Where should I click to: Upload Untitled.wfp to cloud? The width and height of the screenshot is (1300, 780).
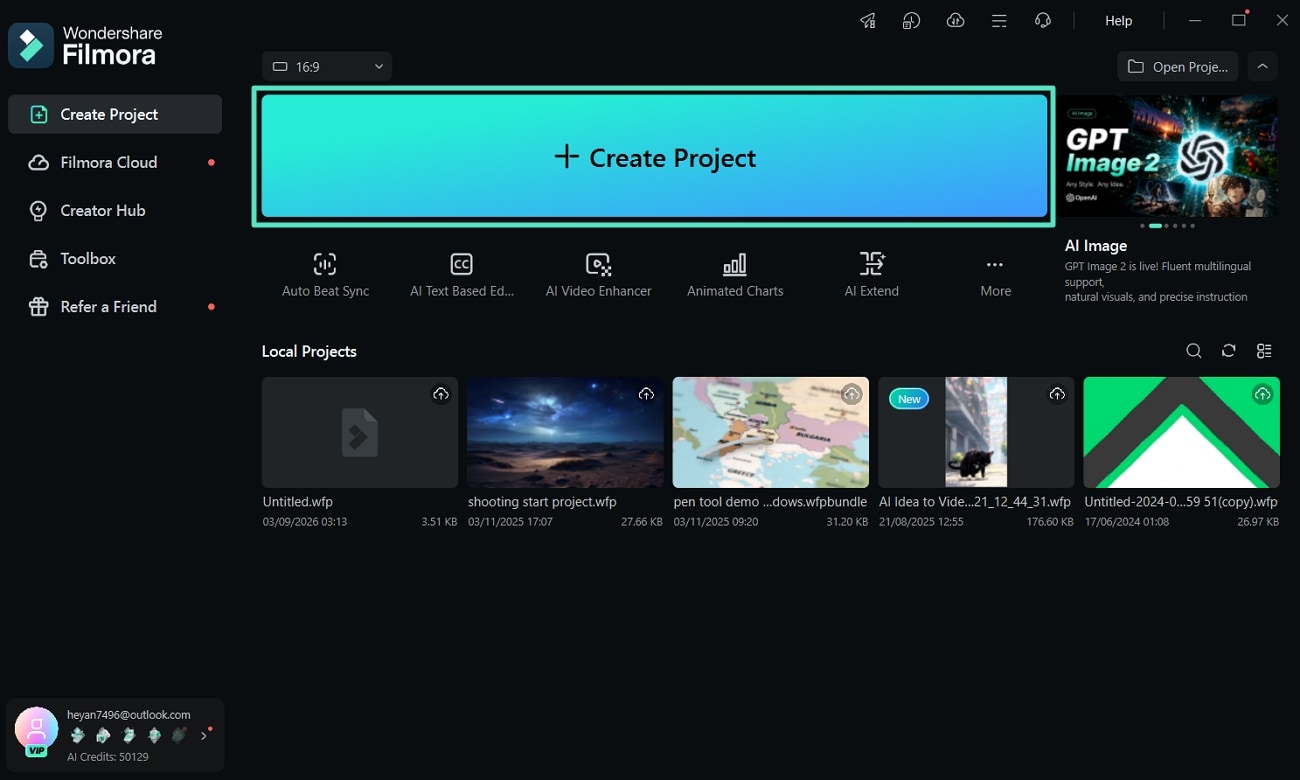(441, 394)
